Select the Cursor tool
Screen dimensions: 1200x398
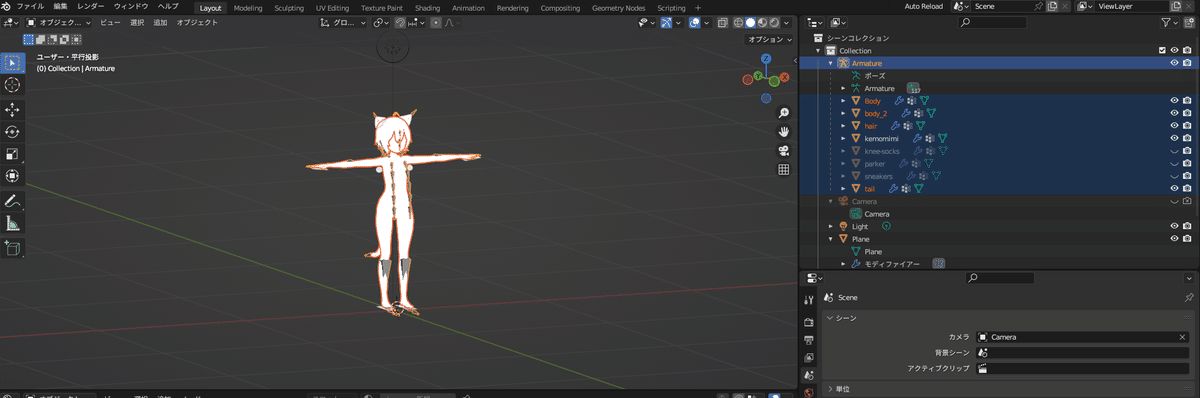click(x=13, y=85)
